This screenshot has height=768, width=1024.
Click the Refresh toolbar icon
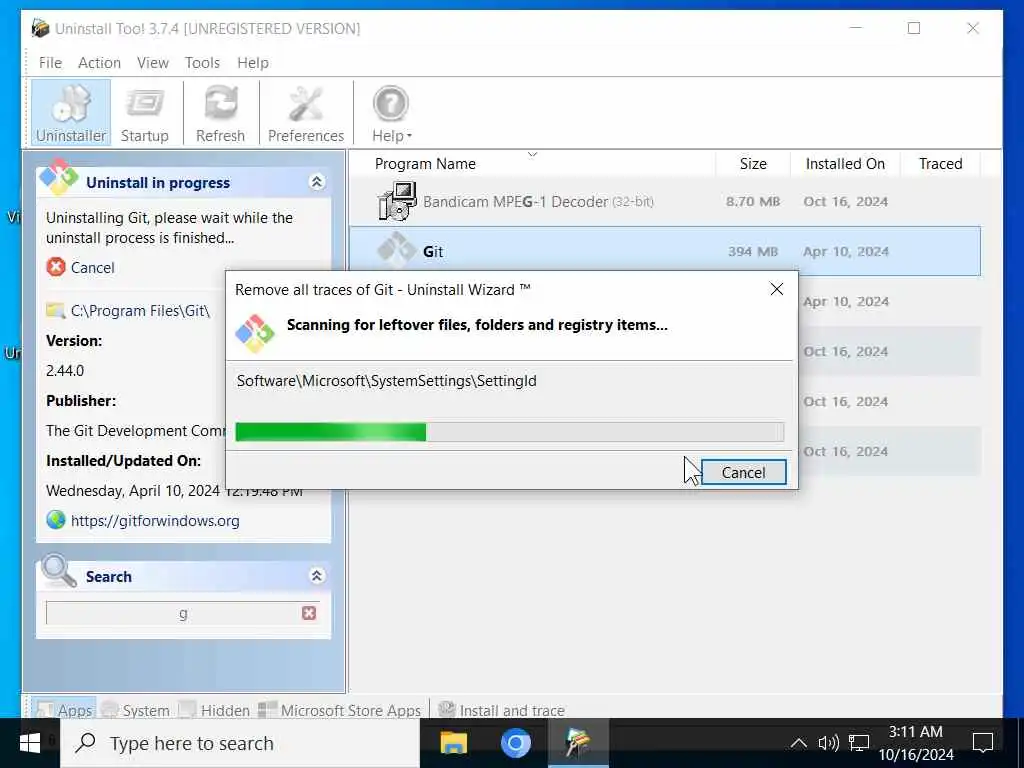(221, 113)
